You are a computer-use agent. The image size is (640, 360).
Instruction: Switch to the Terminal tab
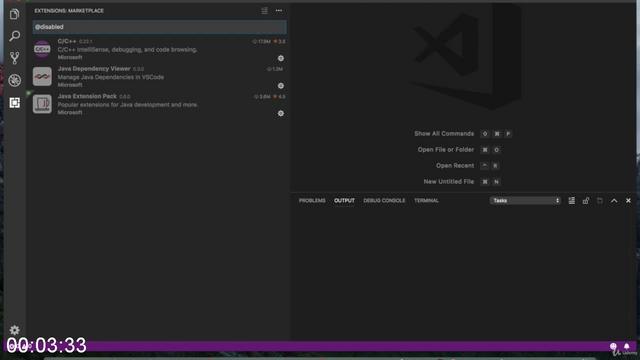click(x=426, y=200)
